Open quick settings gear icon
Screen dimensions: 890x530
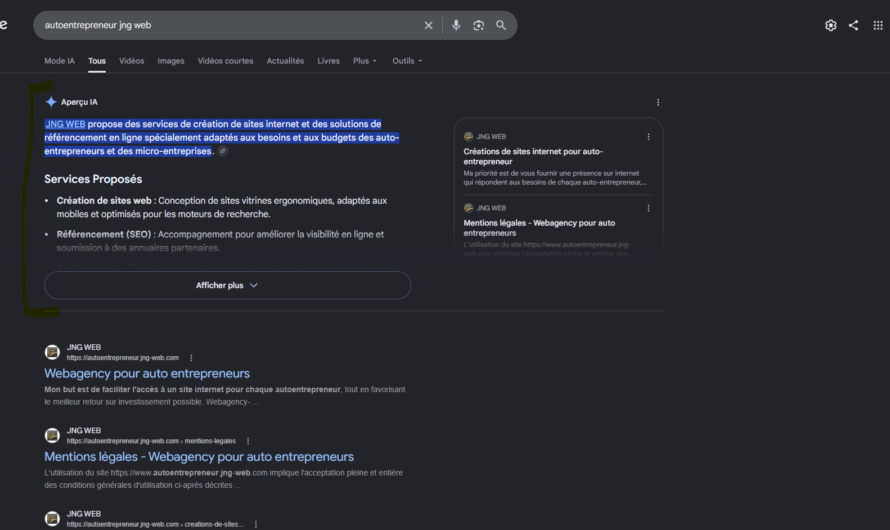click(830, 25)
